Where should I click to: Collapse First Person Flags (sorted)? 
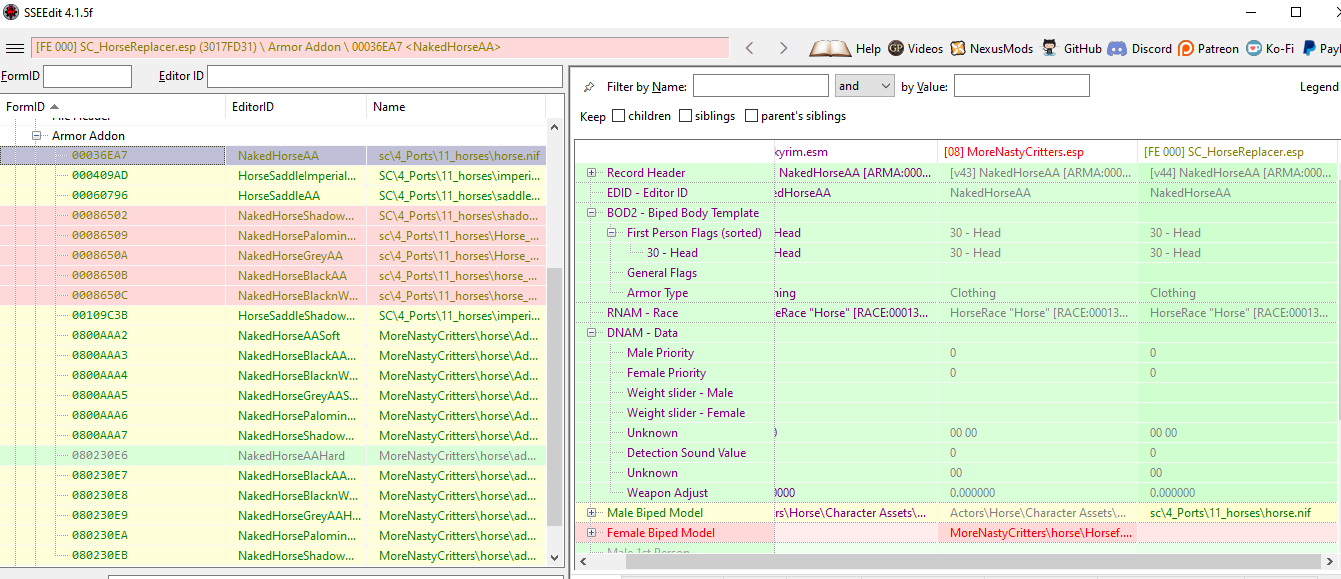(x=612, y=233)
